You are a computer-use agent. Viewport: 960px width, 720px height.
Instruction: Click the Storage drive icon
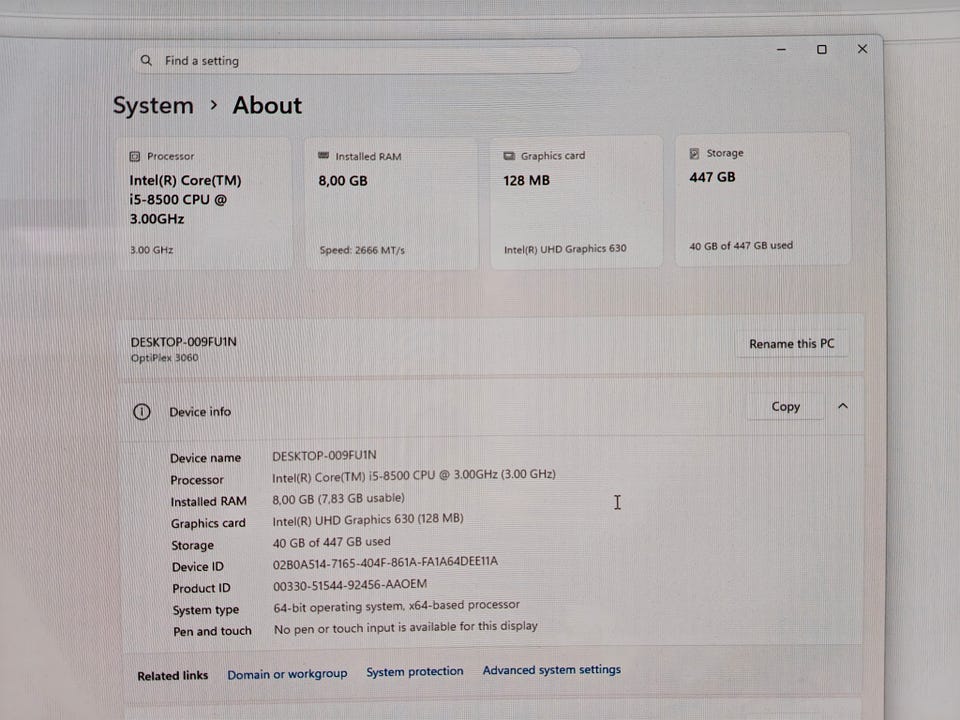pyautogui.click(x=695, y=154)
